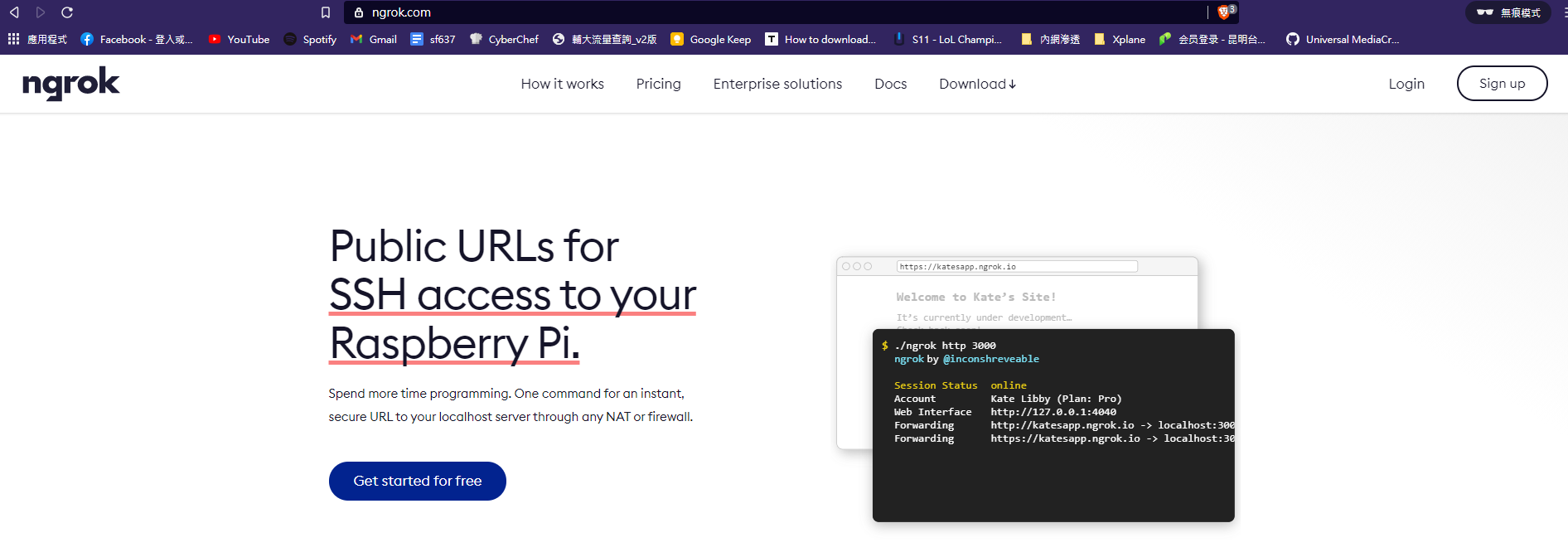Open the 輔大流量查詢_v2版 bookmark
Viewport: 1568px width, 552px height.
604,39
